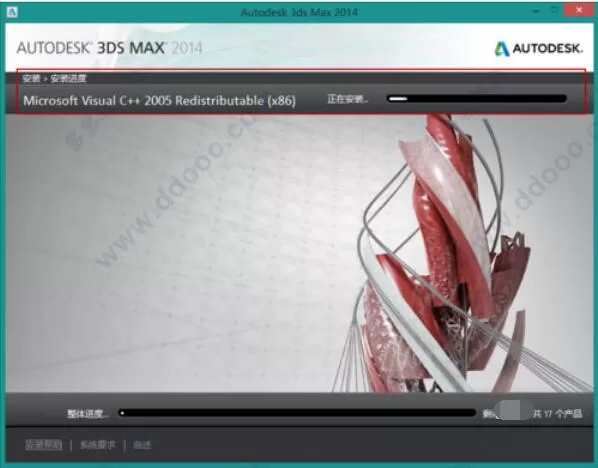This screenshot has height=468, width=598.
Task: Maximize the installer window
Action: point(554,11)
